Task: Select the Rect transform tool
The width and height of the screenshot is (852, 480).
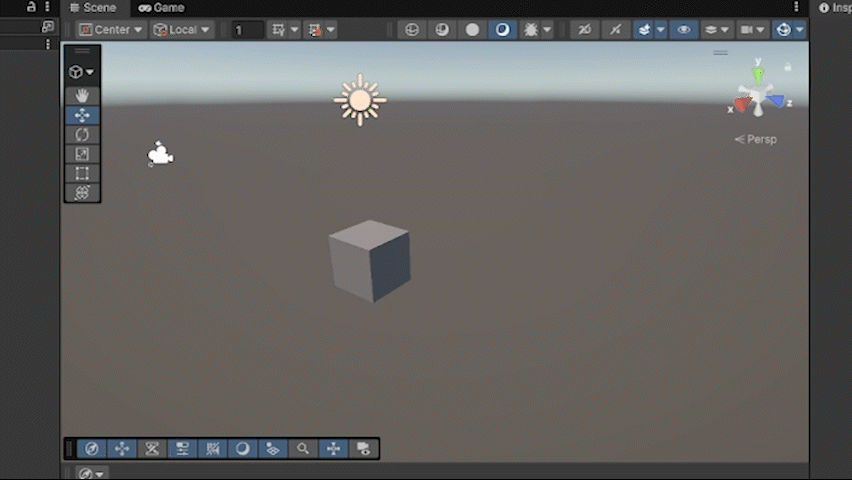Action: click(x=82, y=173)
